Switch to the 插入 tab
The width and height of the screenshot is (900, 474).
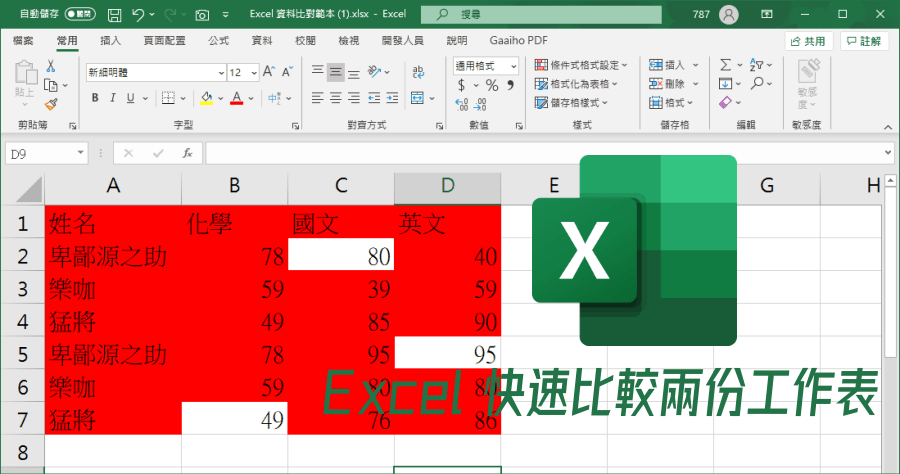pyautogui.click(x=110, y=41)
